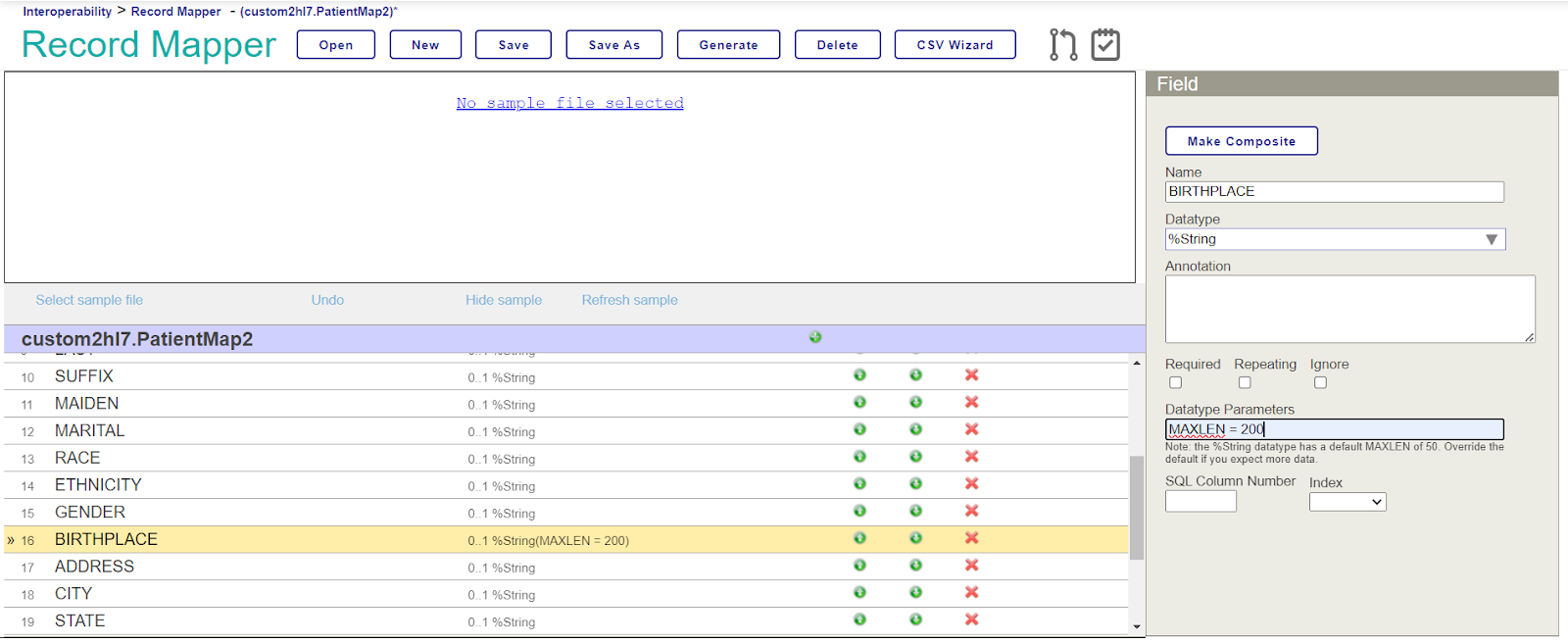Create a new record map with New
The height and width of the screenshot is (643, 1568).
[425, 45]
